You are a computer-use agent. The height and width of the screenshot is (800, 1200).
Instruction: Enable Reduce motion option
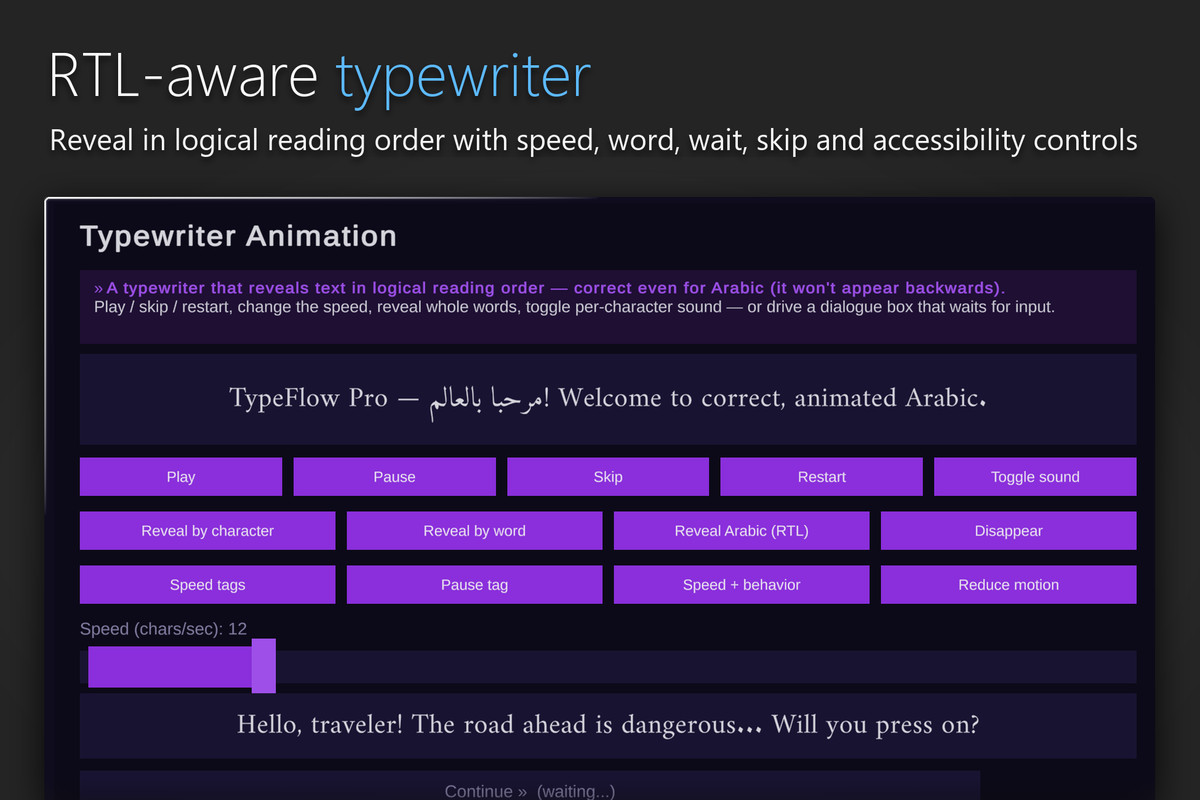coord(1008,585)
